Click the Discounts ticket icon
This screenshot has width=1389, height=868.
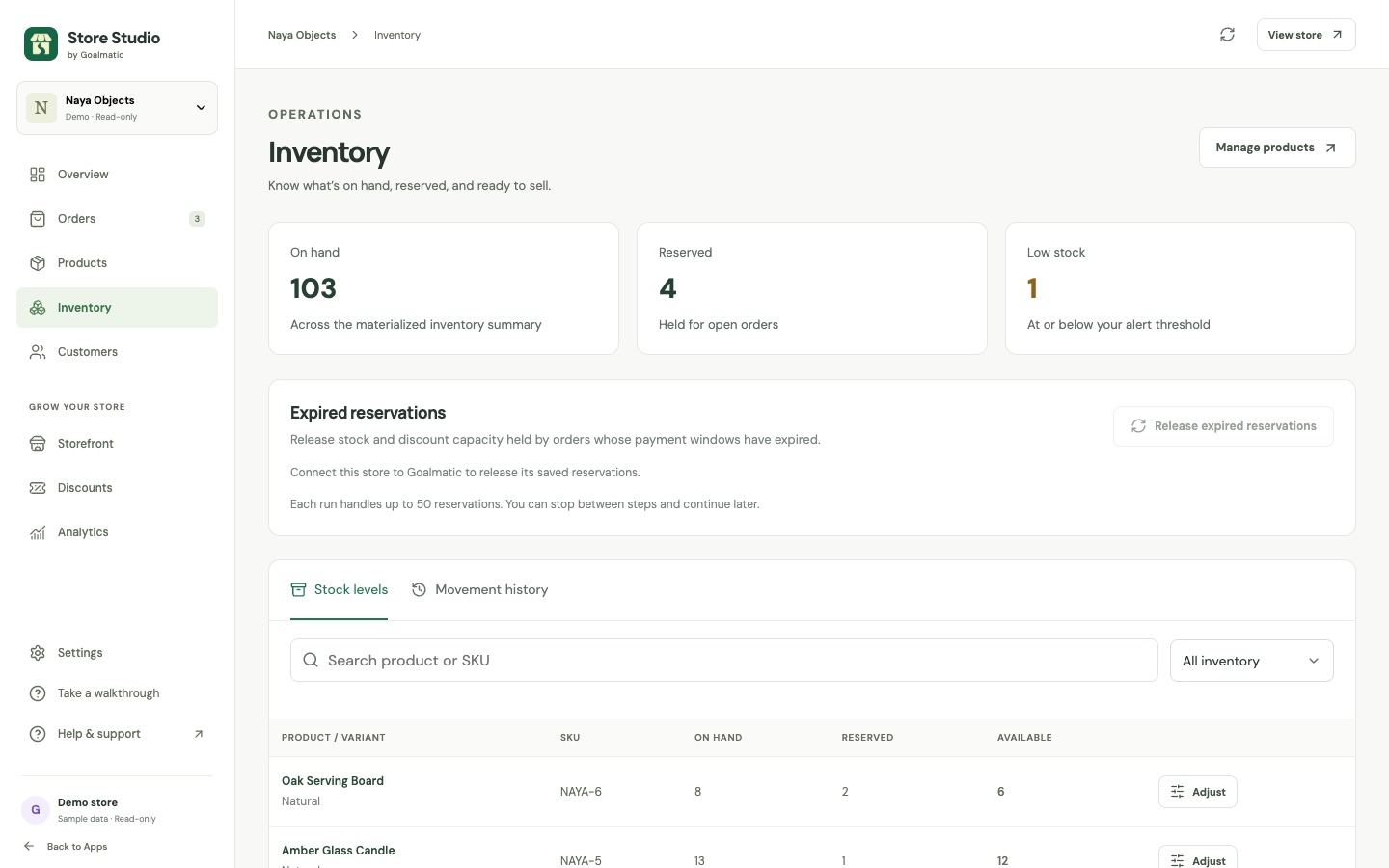(x=38, y=488)
